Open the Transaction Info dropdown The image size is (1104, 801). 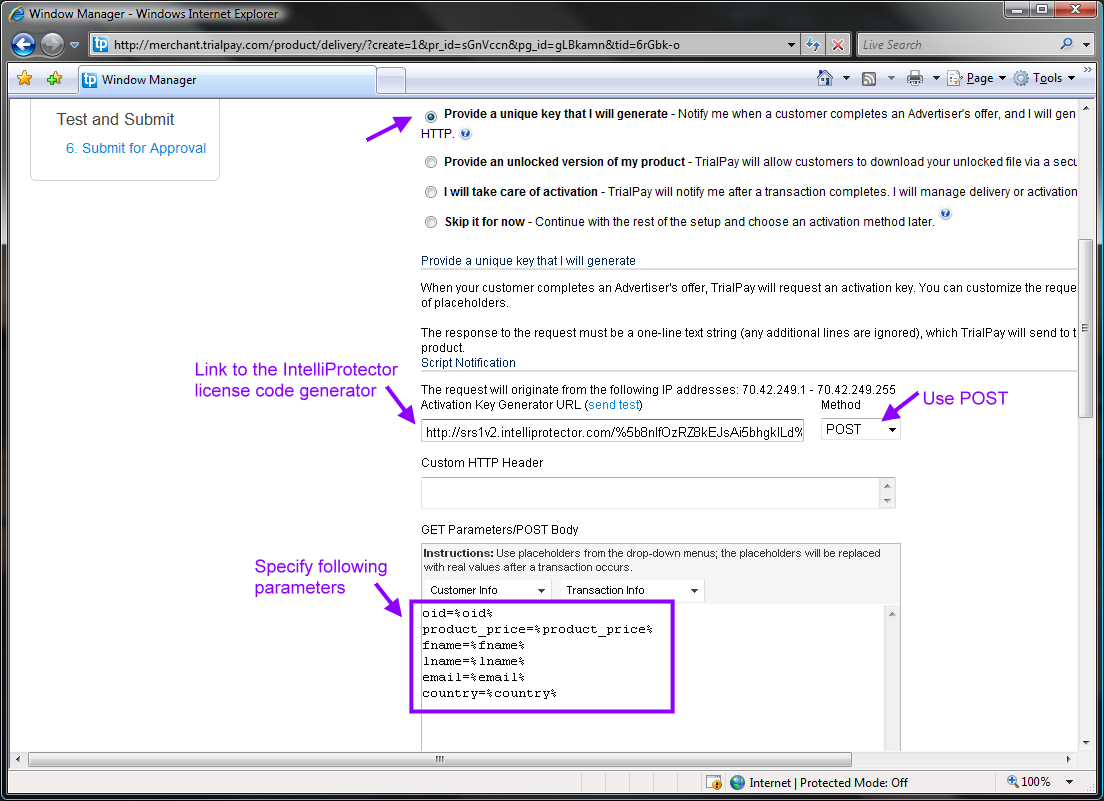632,590
